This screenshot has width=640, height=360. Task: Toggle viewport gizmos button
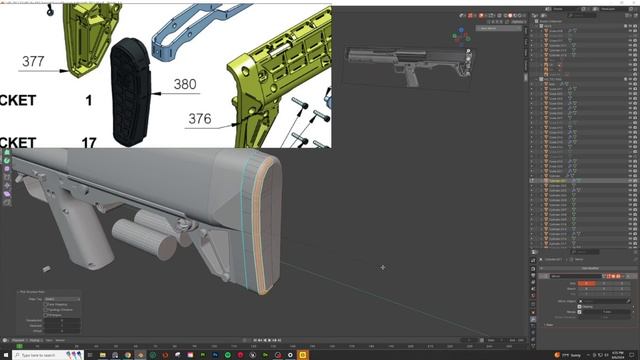(471, 16)
